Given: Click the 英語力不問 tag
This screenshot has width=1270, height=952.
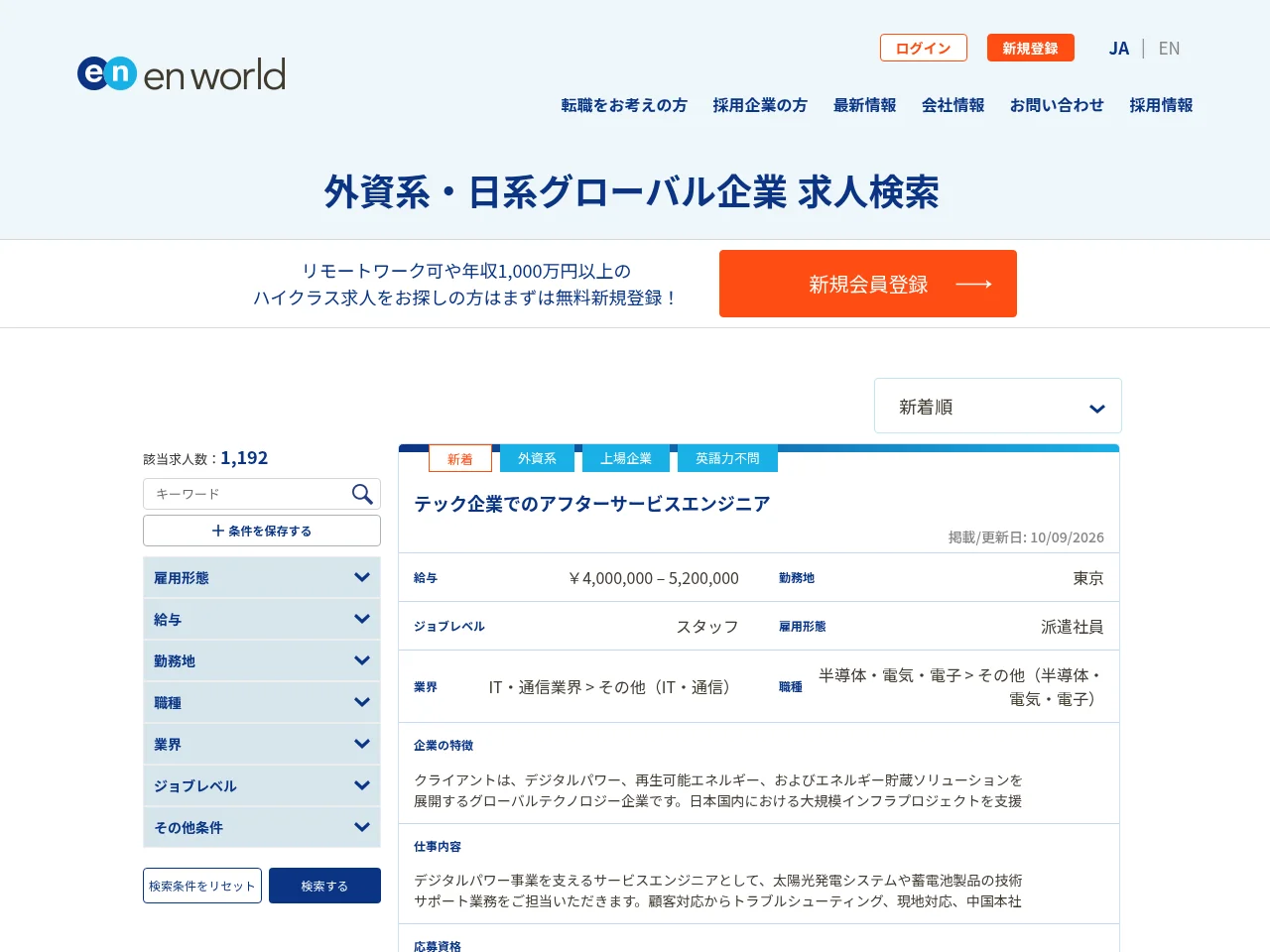Looking at the screenshot, I should coord(727,458).
